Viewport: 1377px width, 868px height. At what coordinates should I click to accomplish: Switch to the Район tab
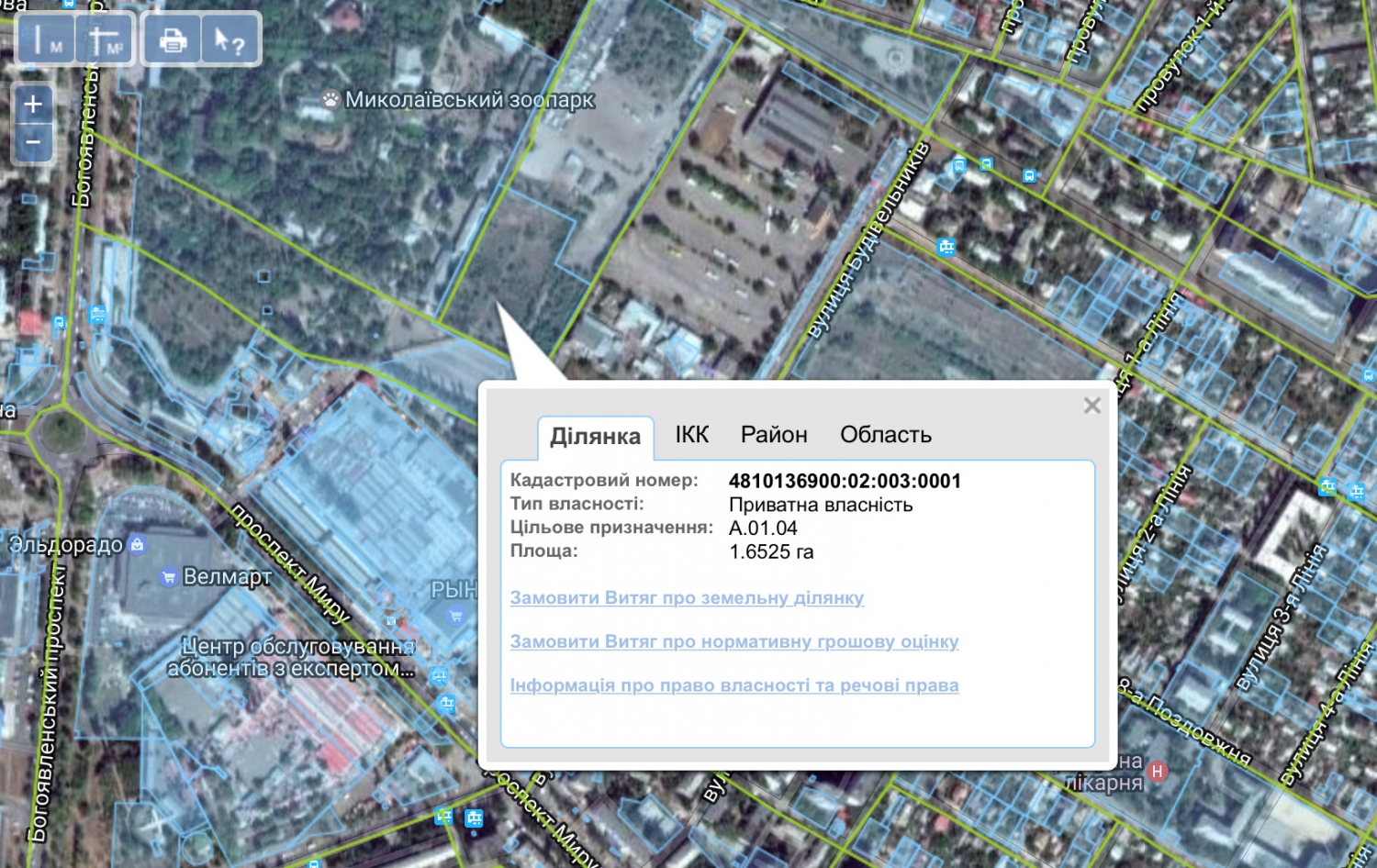[774, 435]
